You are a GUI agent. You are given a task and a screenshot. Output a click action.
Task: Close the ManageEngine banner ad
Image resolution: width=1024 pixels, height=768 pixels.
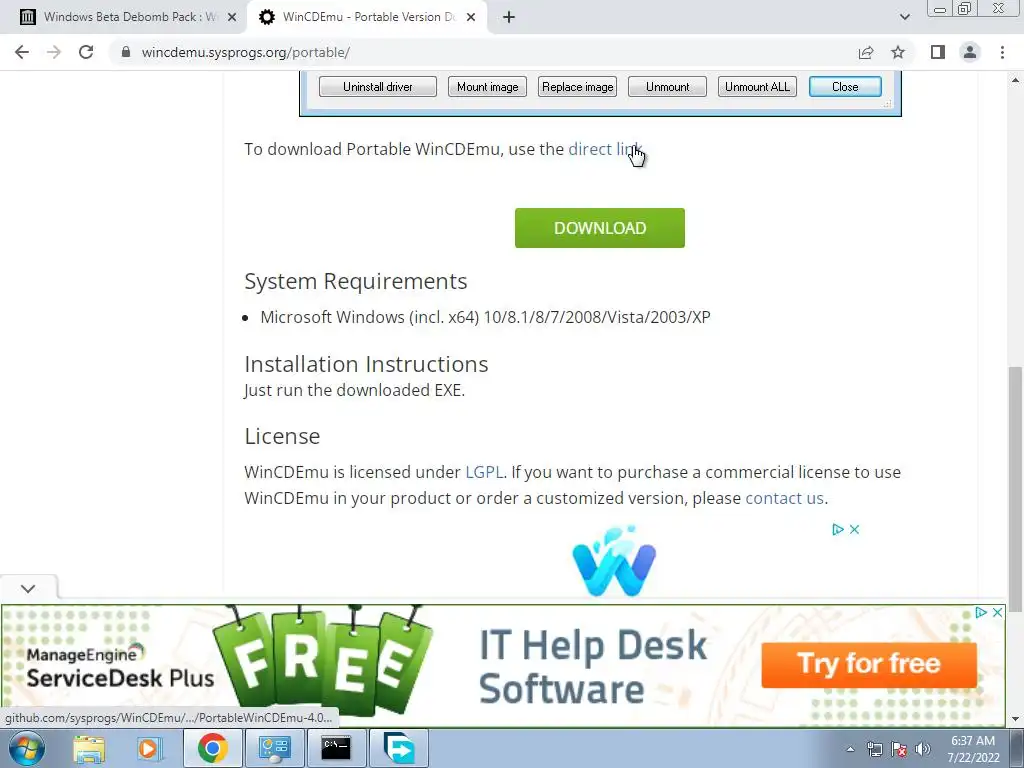point(997,613)
